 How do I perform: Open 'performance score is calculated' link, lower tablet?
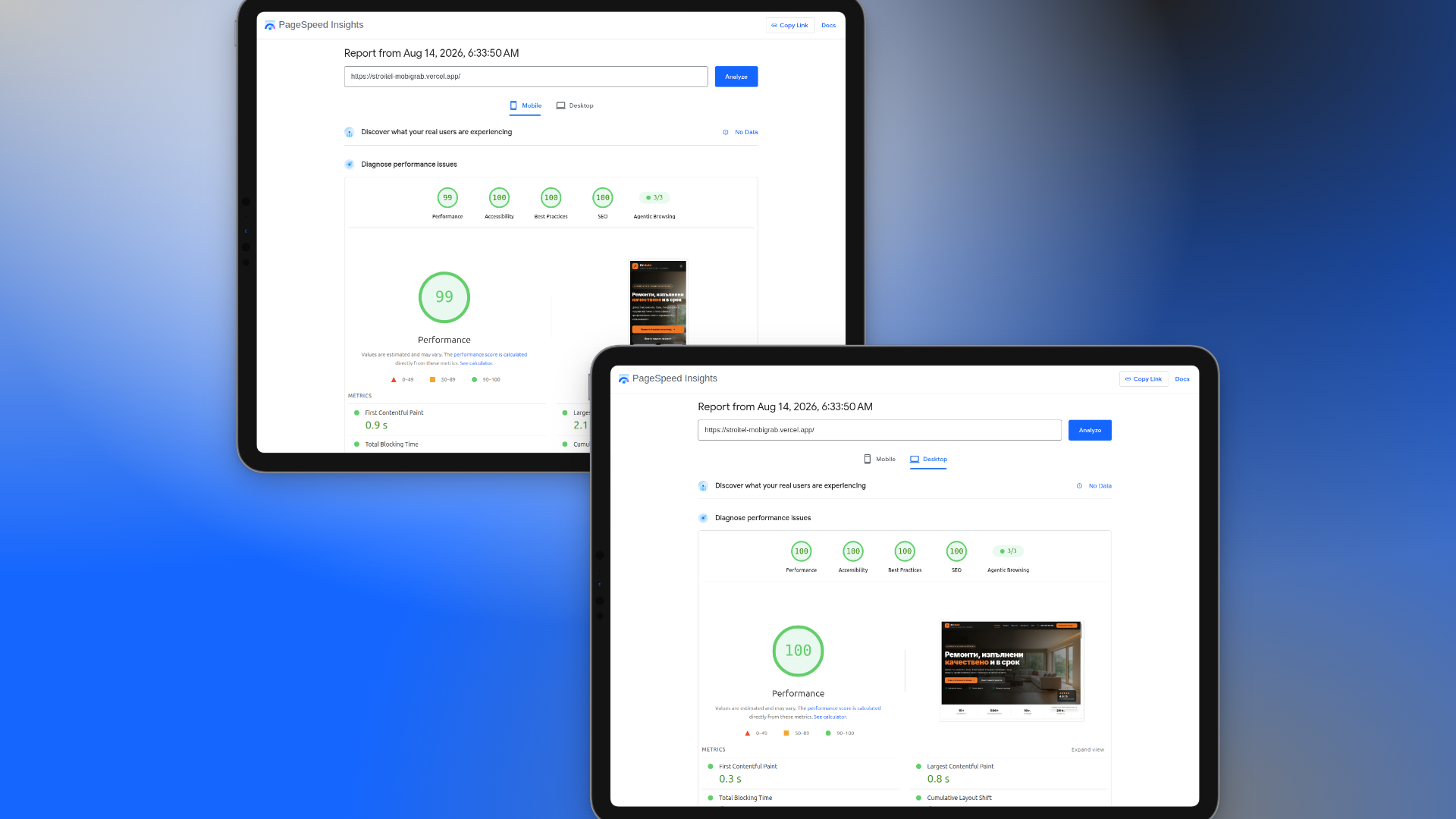(x=844, y=708)
